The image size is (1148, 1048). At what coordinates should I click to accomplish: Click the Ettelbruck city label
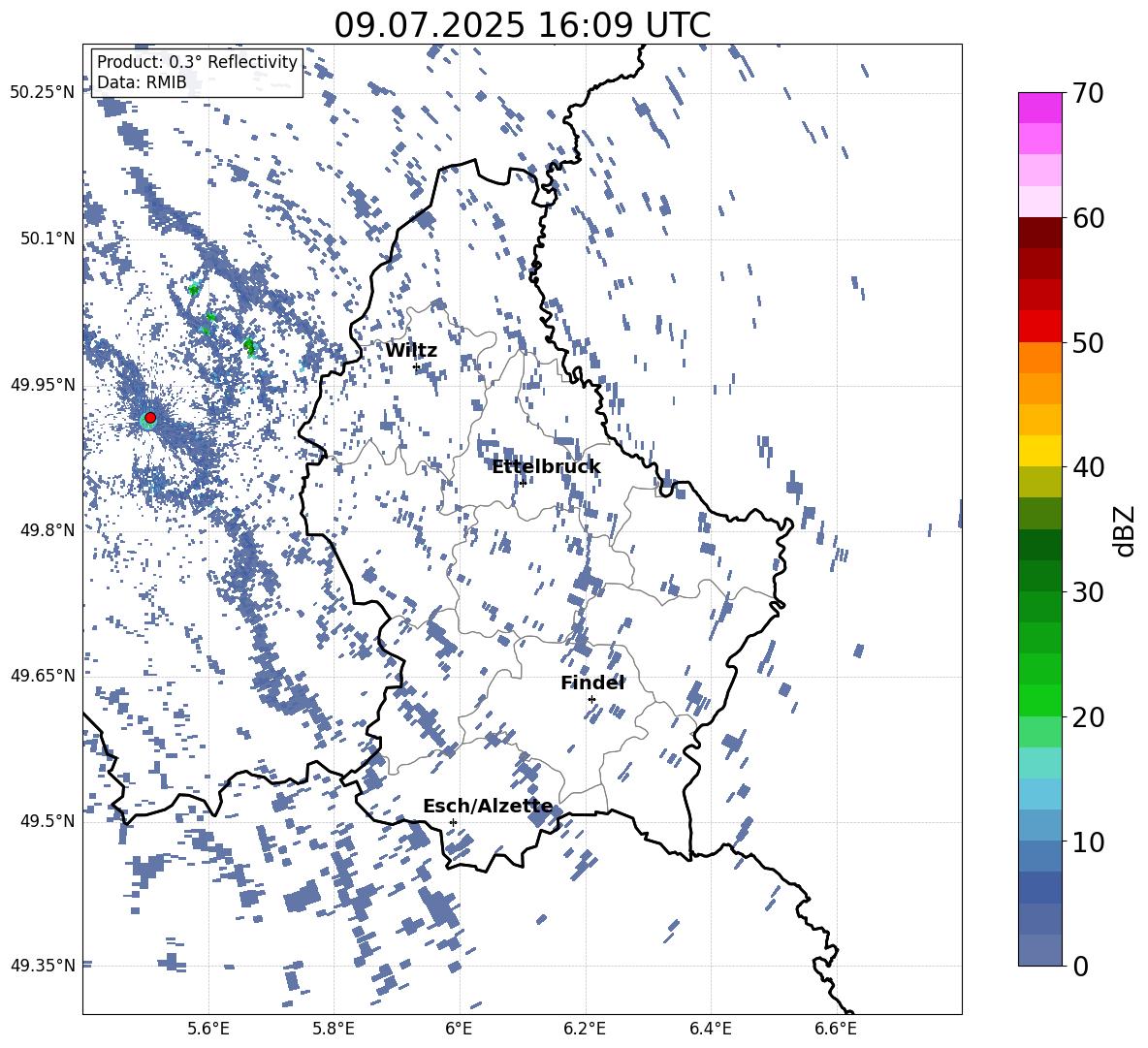click(x=546, y=466)
